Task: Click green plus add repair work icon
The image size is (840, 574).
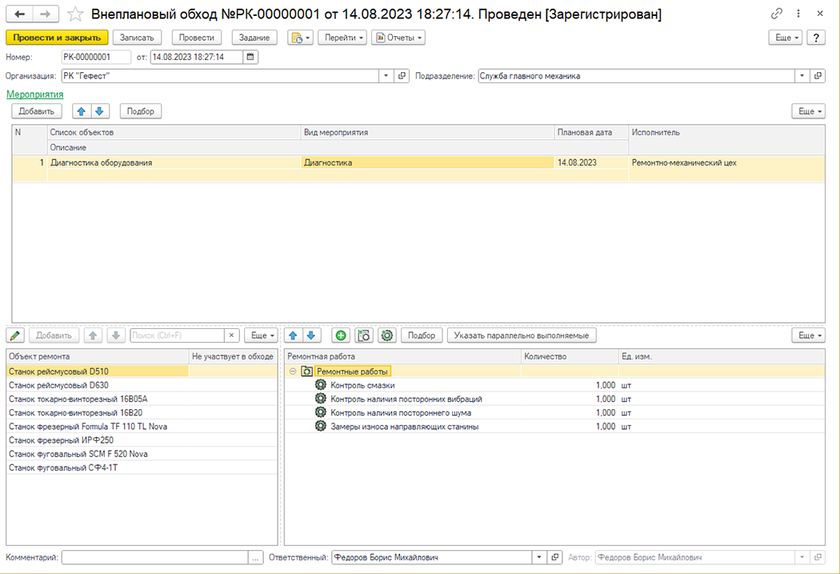Action: 341,336
